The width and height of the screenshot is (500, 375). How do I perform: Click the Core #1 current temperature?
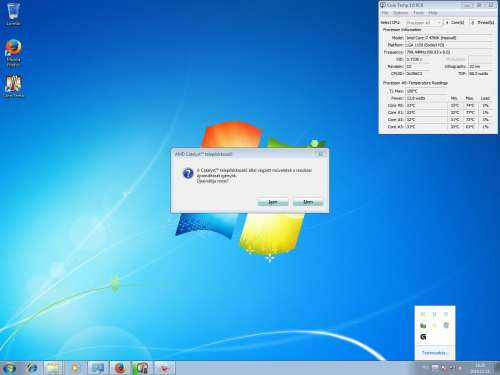point(426,113)
